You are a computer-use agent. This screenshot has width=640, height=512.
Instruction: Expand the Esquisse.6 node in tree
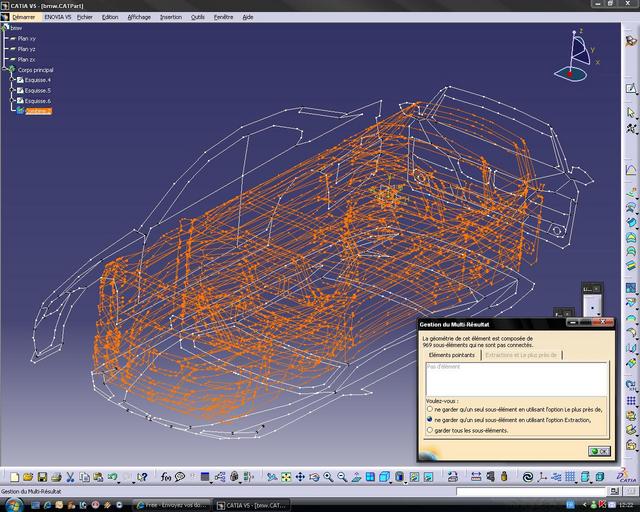[x=13, y=101]
